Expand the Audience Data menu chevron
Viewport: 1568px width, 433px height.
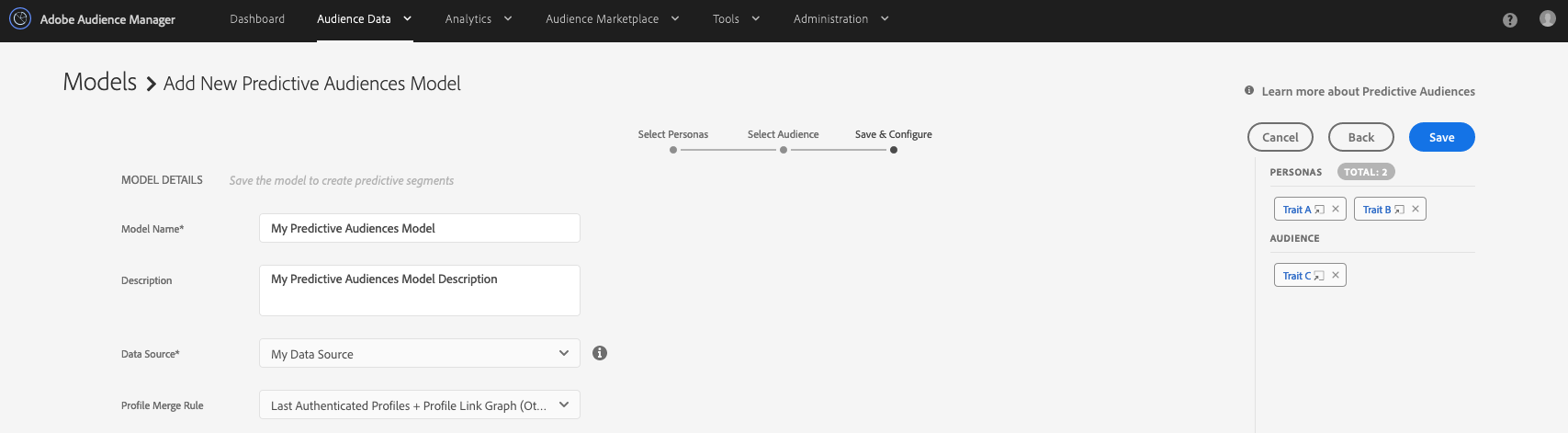click(407, 18)
